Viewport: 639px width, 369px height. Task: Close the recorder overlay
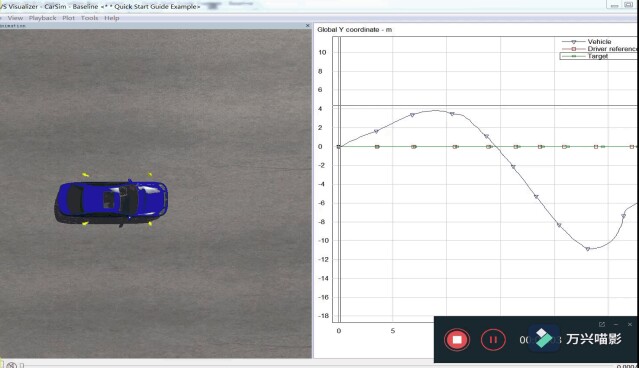(x=630, y=325)
